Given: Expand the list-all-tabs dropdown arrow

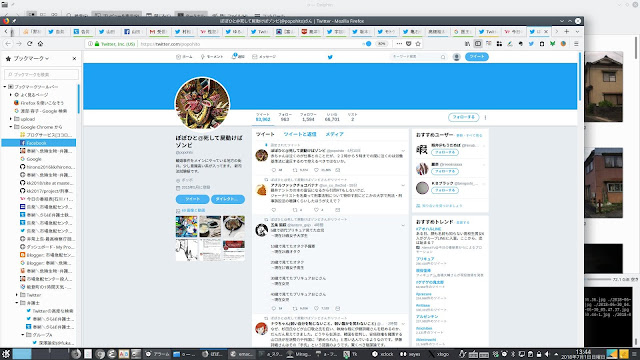Looking at the screenshot, I should [577, 31].
